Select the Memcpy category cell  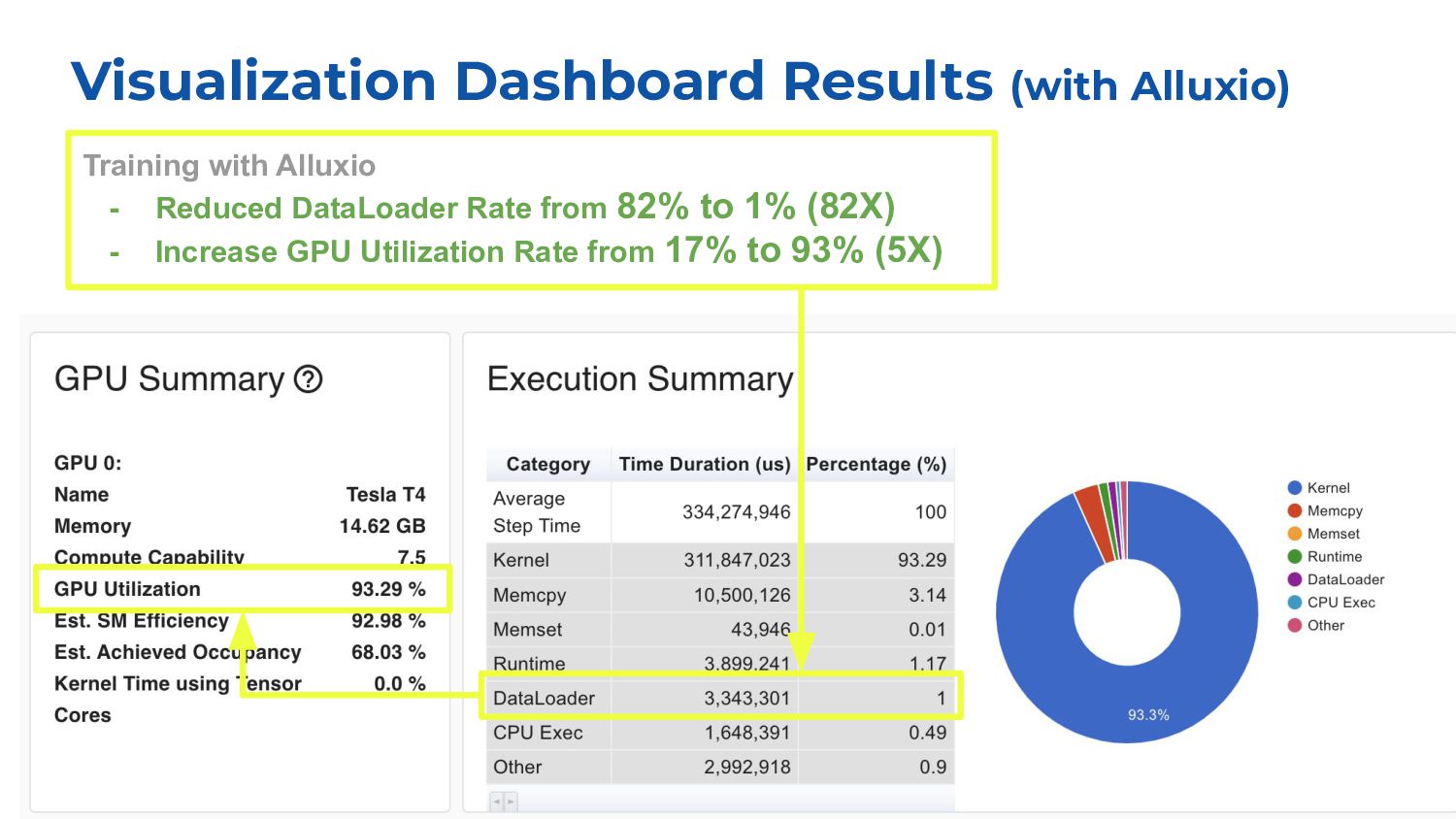548,595
